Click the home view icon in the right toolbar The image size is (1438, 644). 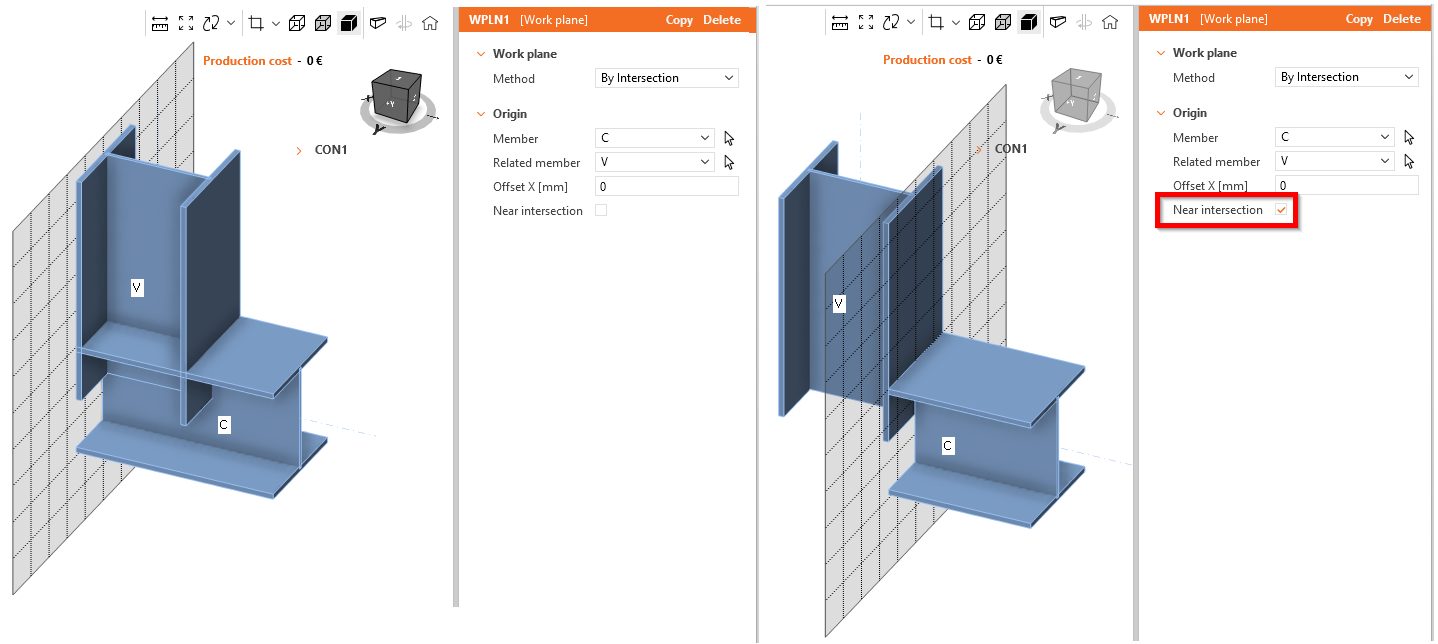(1110, 22)
